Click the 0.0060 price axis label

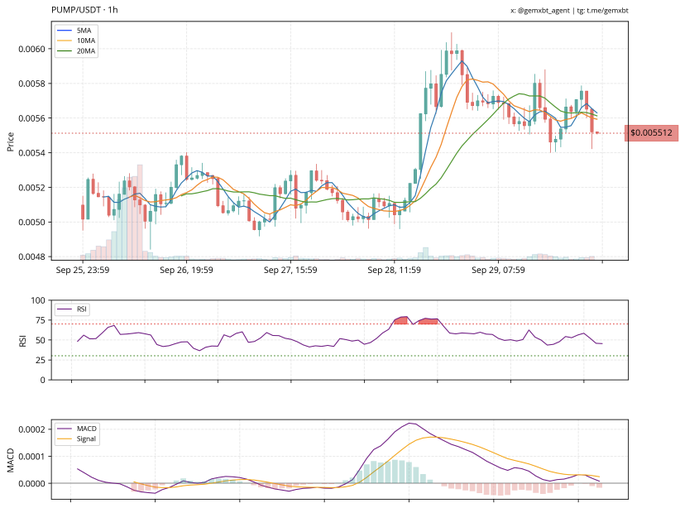click(30, 49)
